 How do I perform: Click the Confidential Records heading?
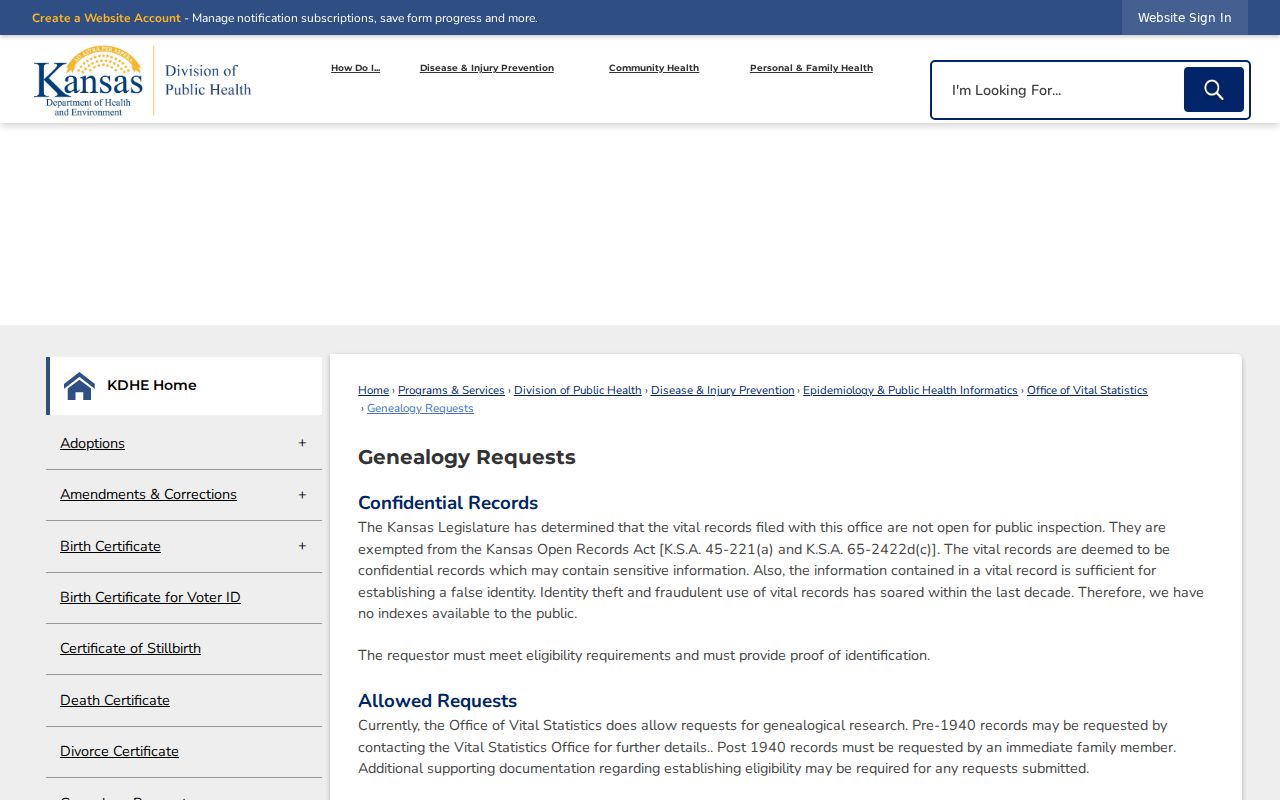point(448,503)
